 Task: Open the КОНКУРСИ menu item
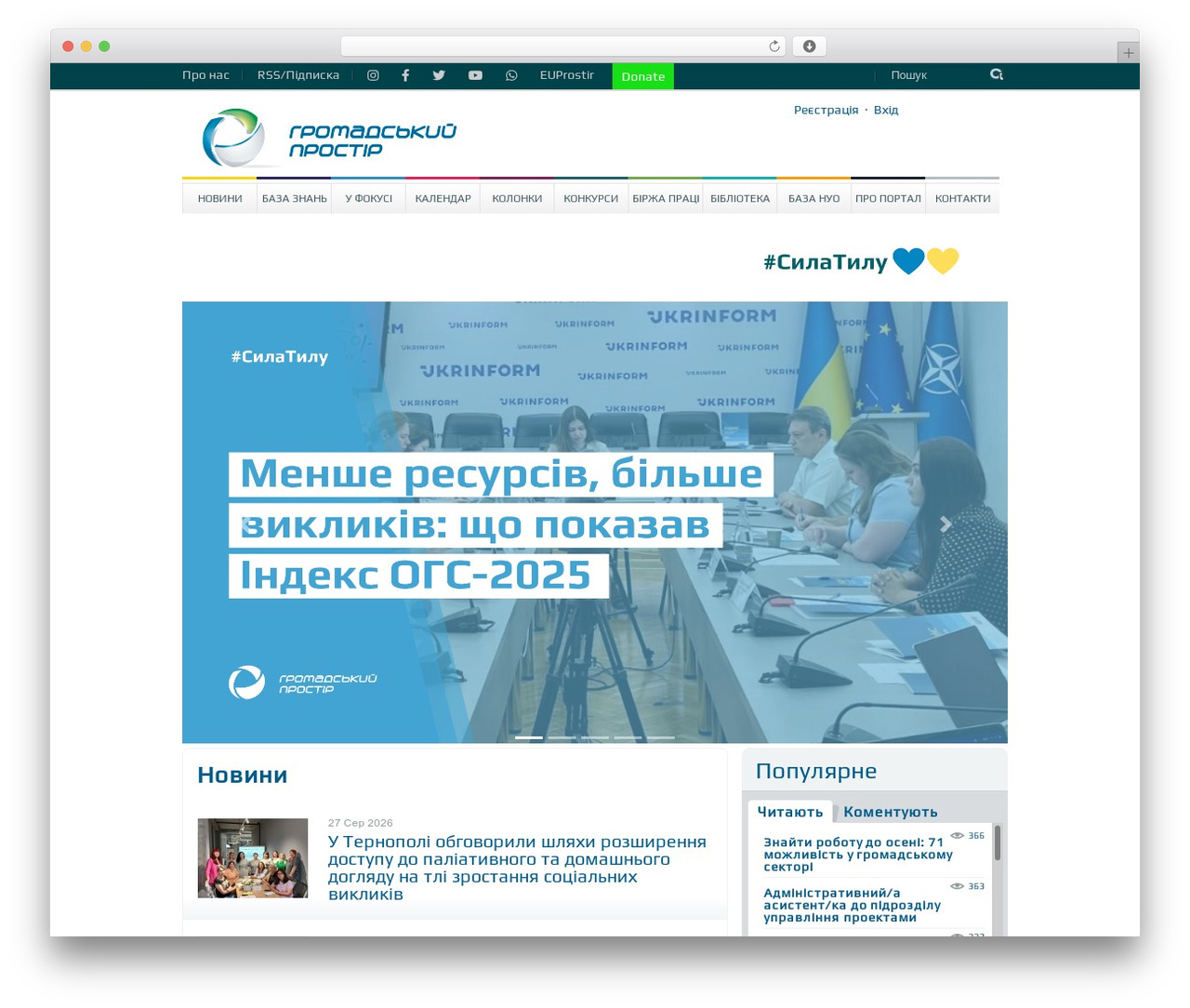[x=591, y=198]
